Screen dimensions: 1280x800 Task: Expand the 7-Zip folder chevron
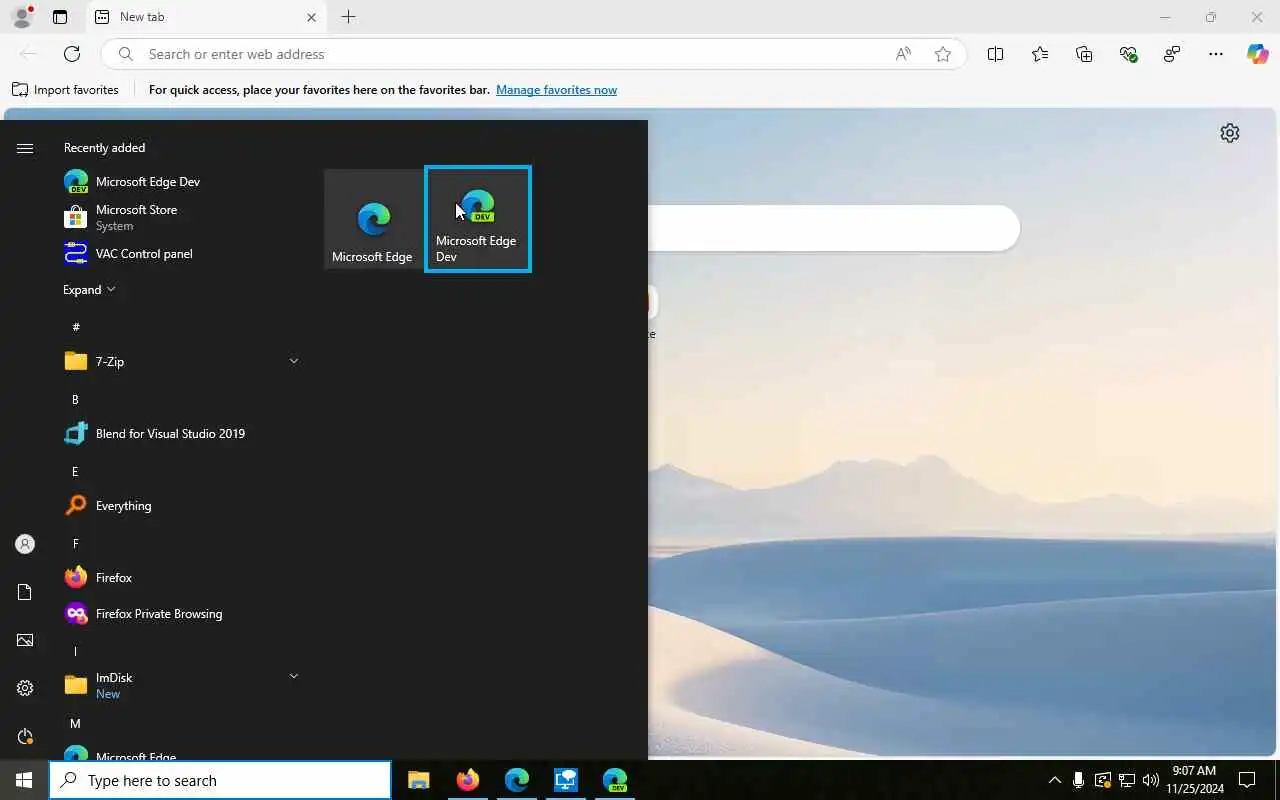(294, 361)
